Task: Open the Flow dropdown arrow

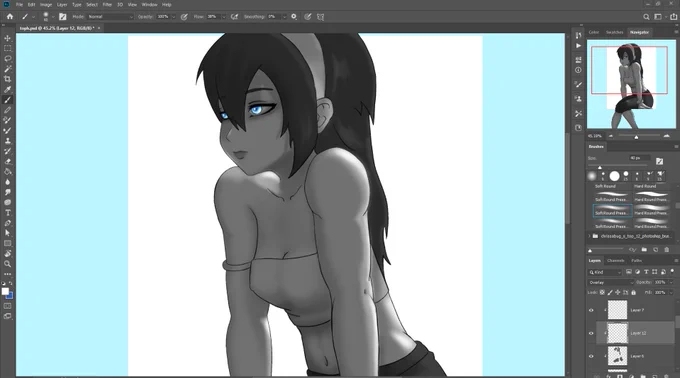Action: [x=224, y=17]
